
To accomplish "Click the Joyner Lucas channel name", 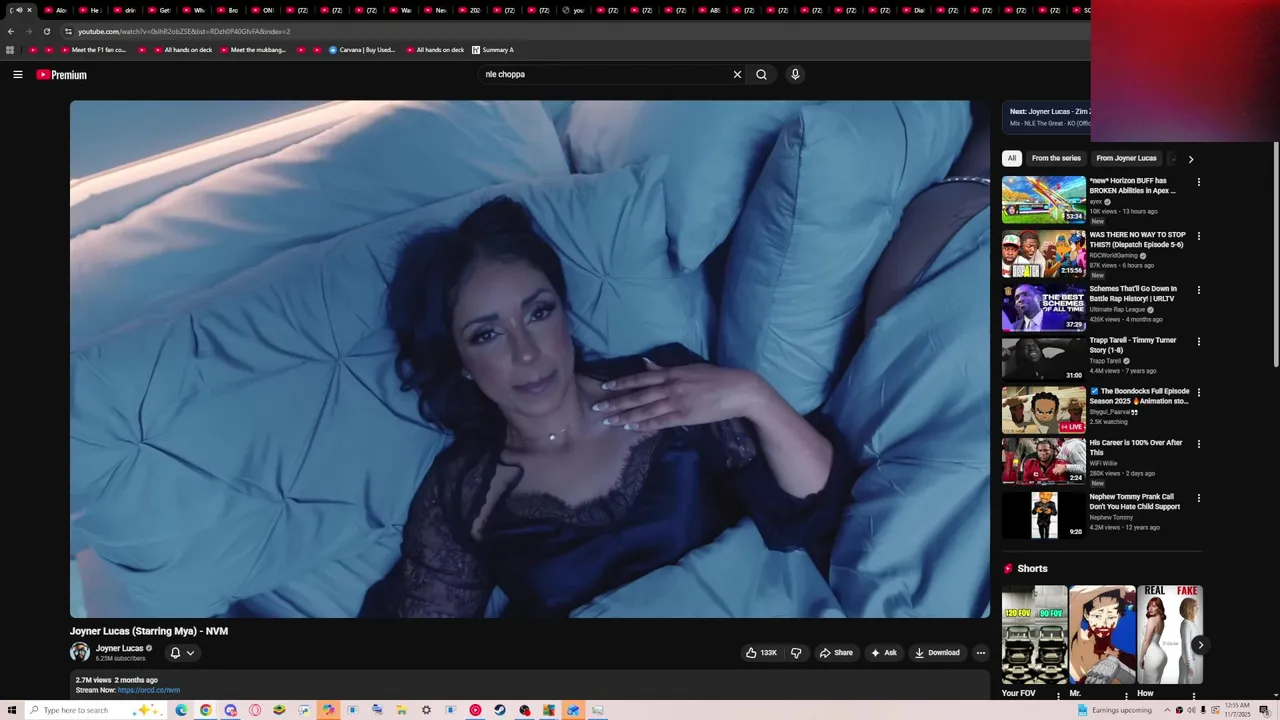I will point(119,648).
